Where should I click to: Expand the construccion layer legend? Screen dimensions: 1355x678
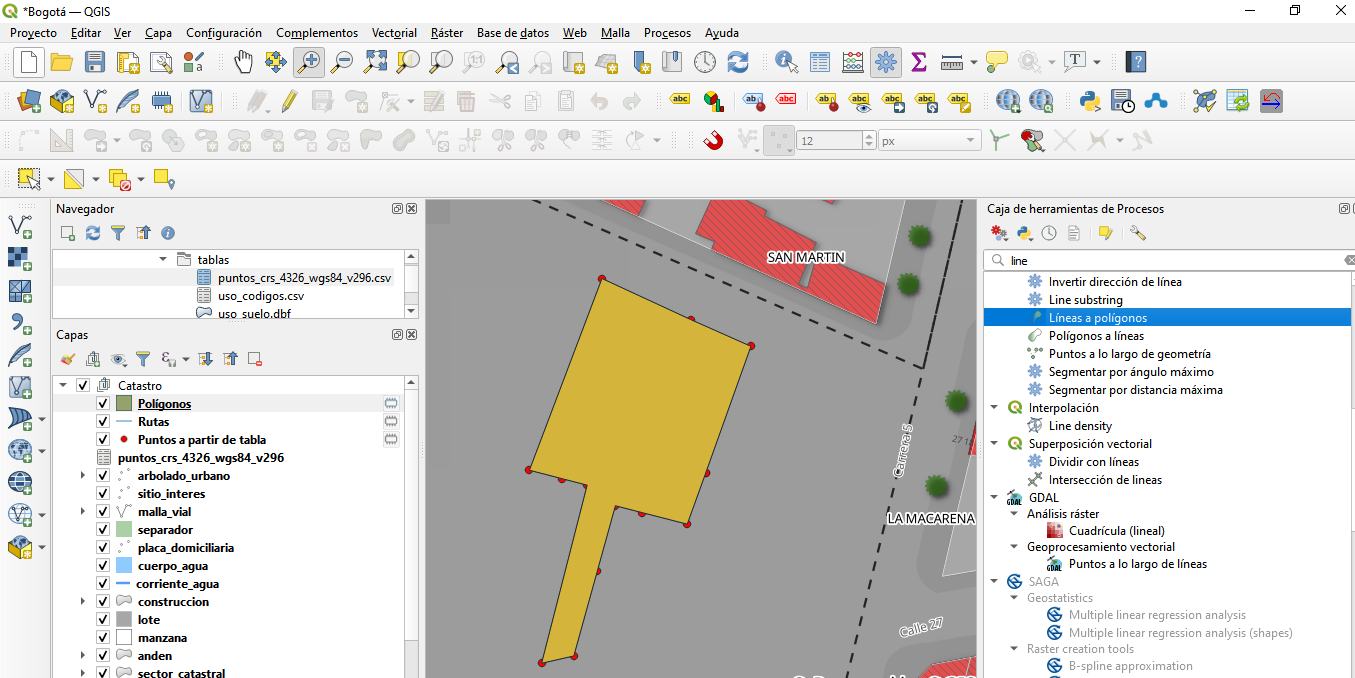click(x=84, y=602)
